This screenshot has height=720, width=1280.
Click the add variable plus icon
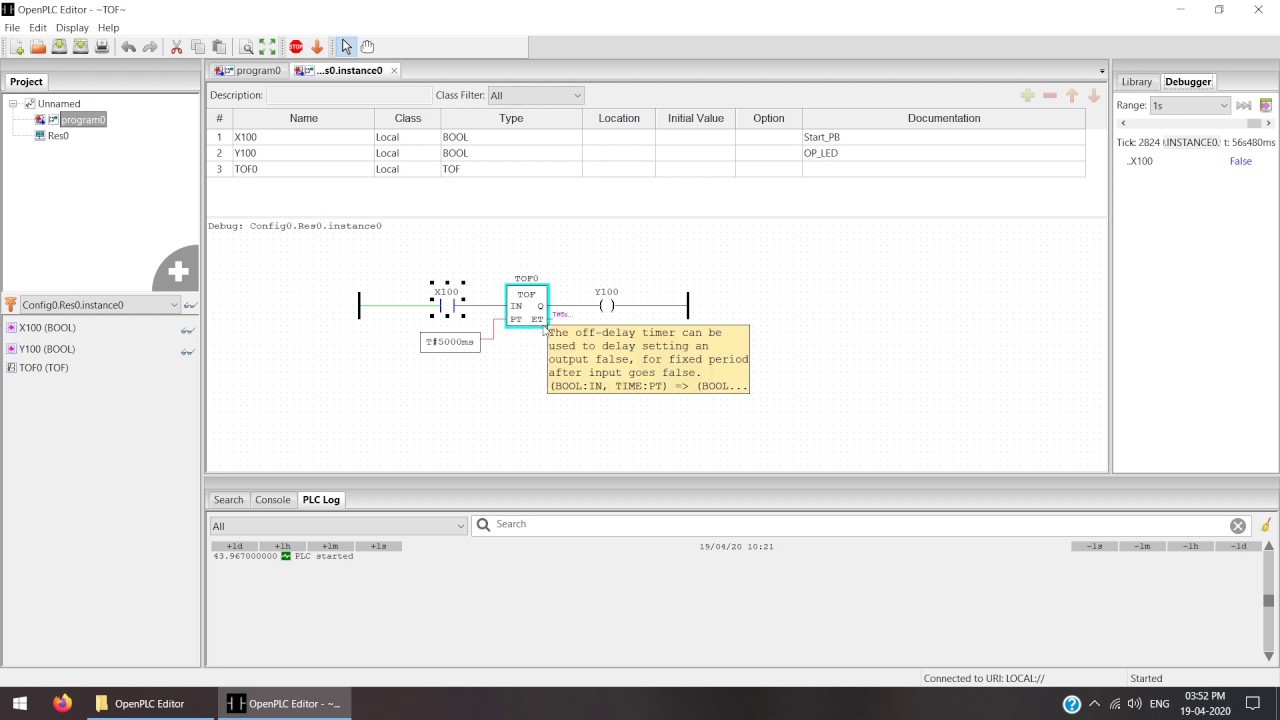point(1027,95)
